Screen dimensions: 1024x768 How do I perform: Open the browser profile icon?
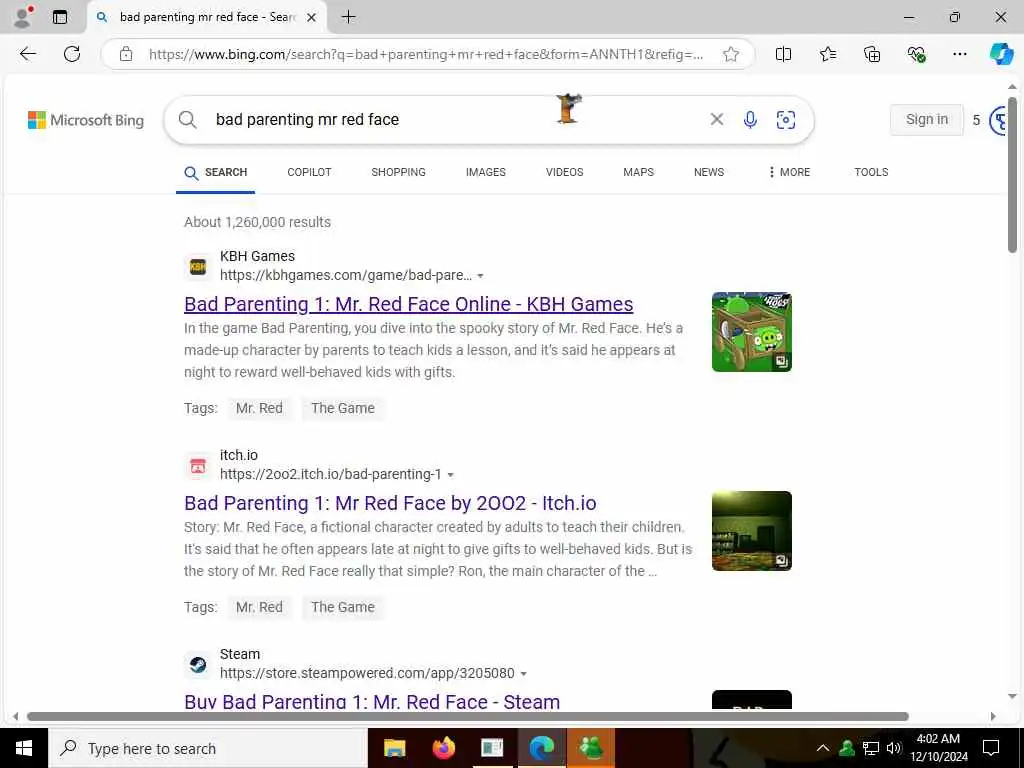tap(23, 17)
